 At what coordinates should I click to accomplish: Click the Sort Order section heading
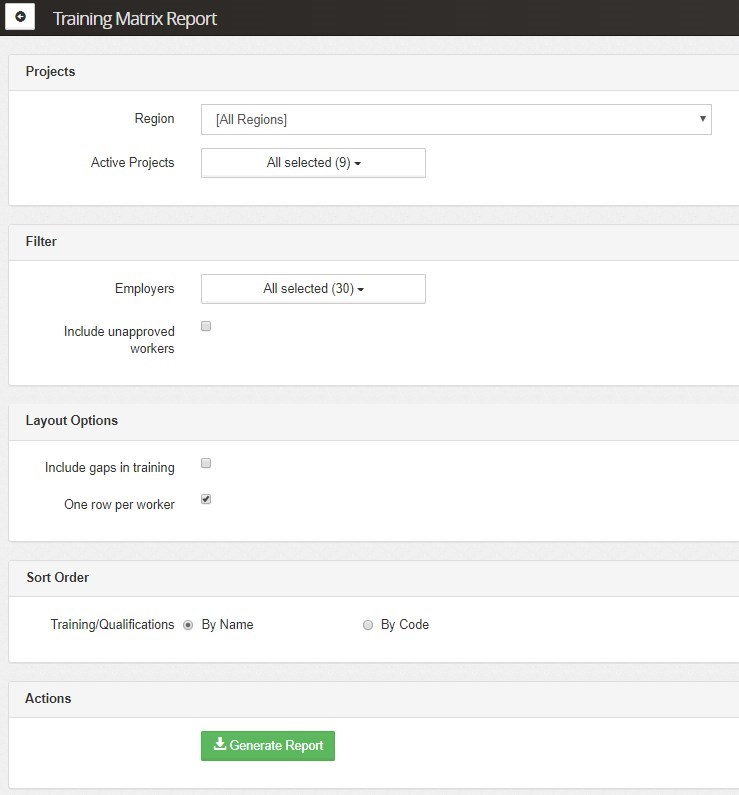pyautogui.click(x=57, y=578)
